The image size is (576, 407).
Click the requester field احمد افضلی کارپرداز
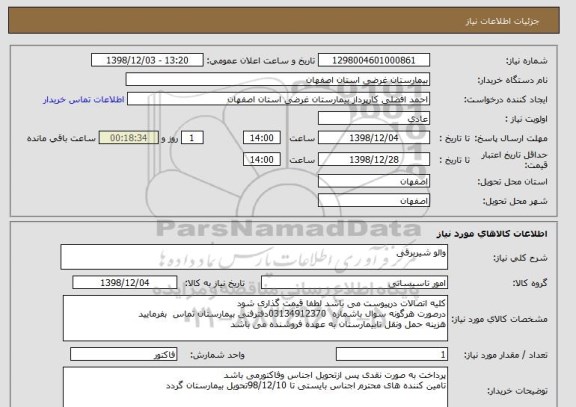(x=278, y=99)
